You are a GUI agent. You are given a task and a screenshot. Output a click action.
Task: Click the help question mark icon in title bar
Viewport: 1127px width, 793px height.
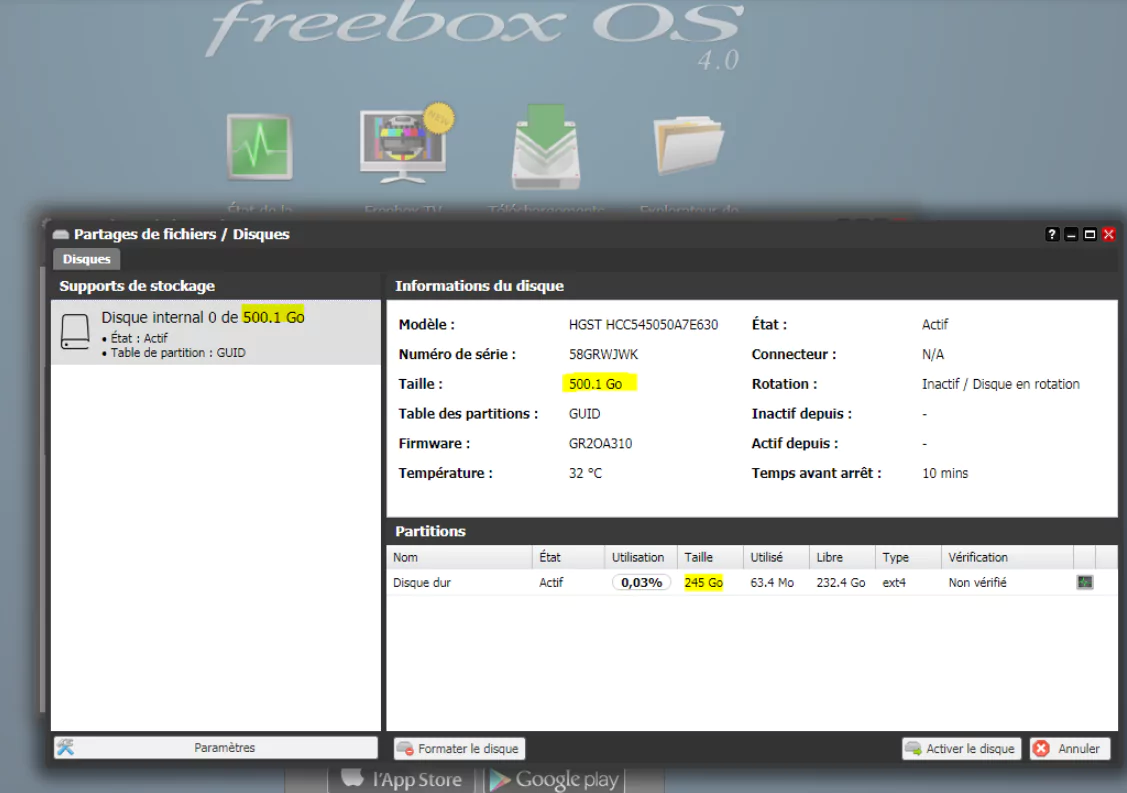(1052, 235)
